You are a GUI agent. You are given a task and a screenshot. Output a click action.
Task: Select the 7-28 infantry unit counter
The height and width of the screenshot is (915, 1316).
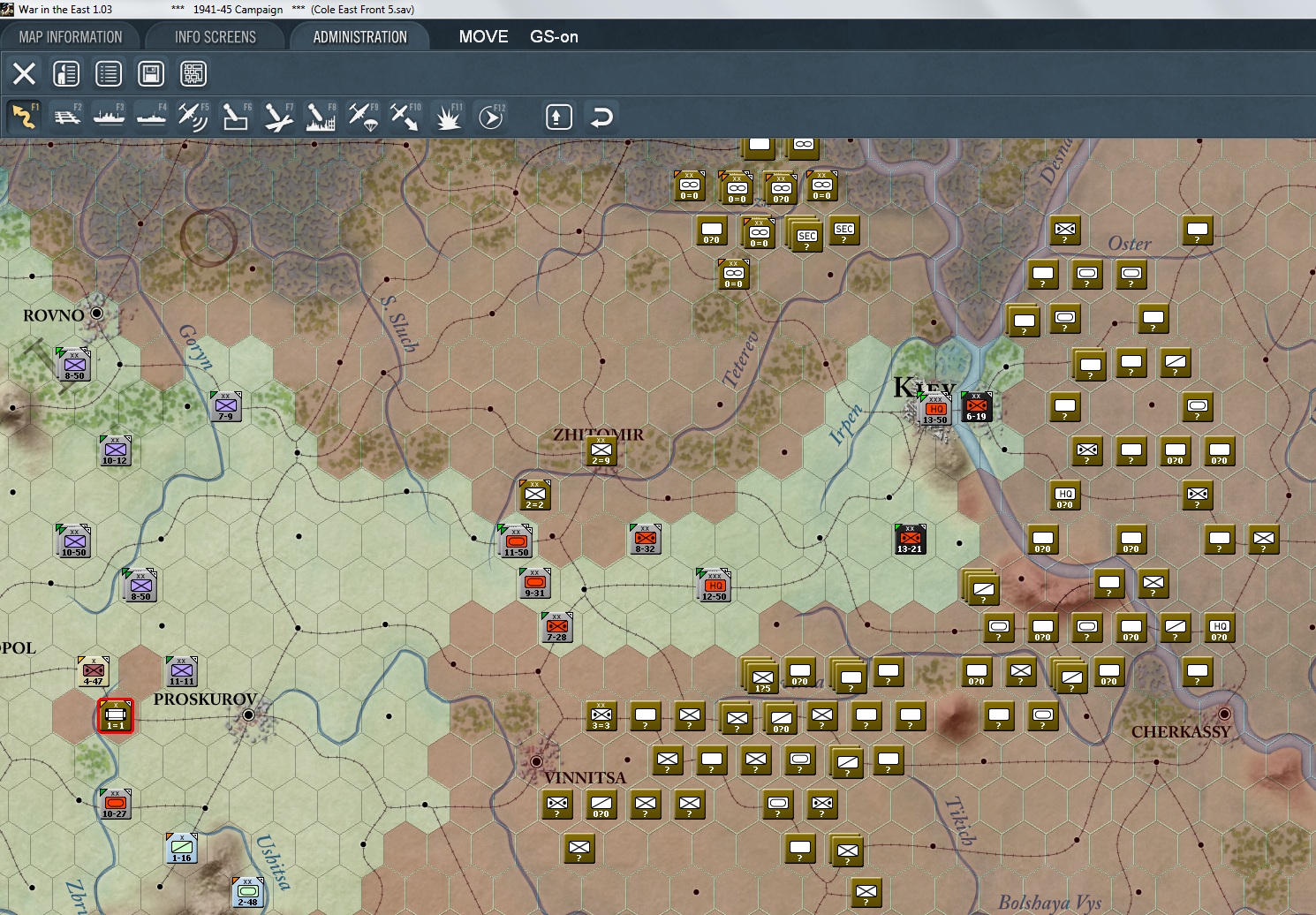pos(557,627)
